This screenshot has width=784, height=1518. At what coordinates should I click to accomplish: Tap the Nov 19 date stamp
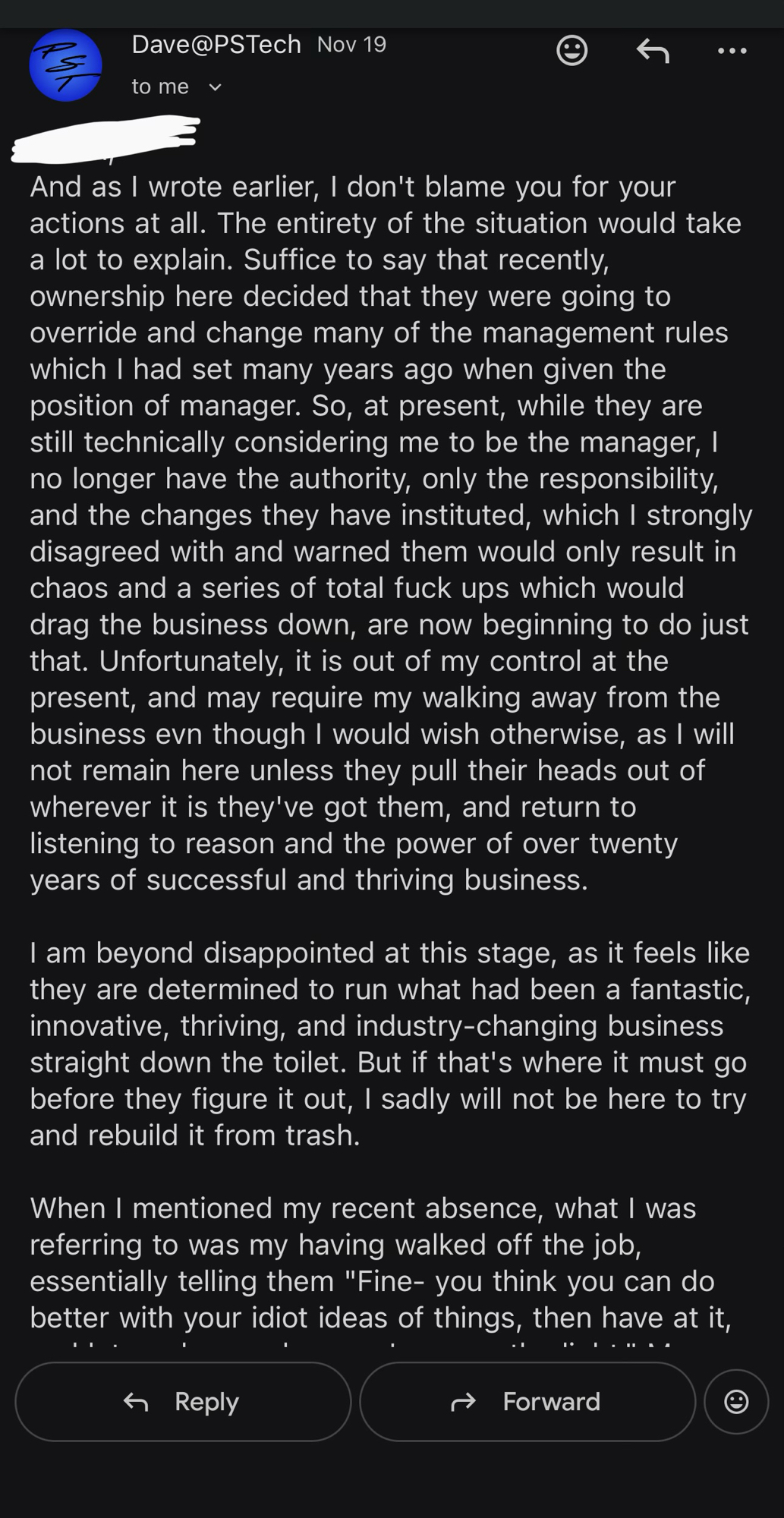click(351, 45)
